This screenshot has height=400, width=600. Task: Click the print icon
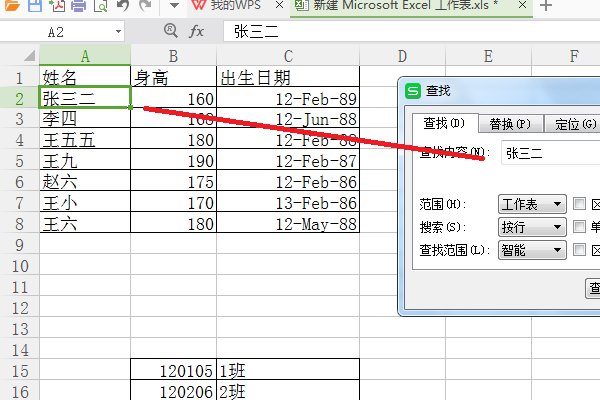[x=79, y=5]
